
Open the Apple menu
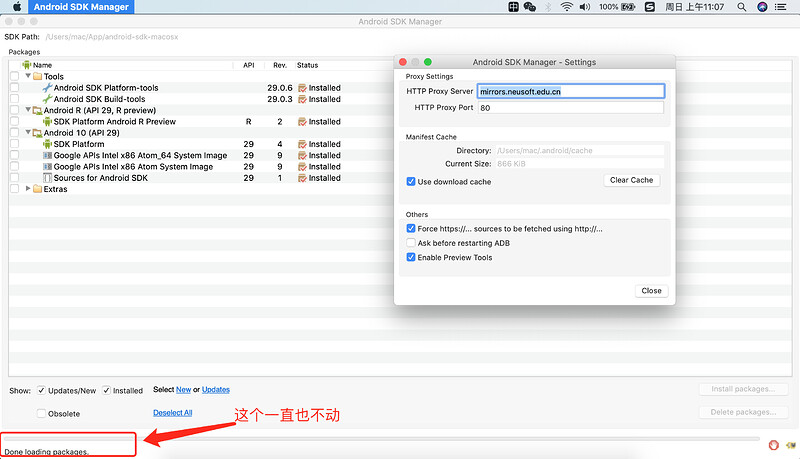pos(17,7)
